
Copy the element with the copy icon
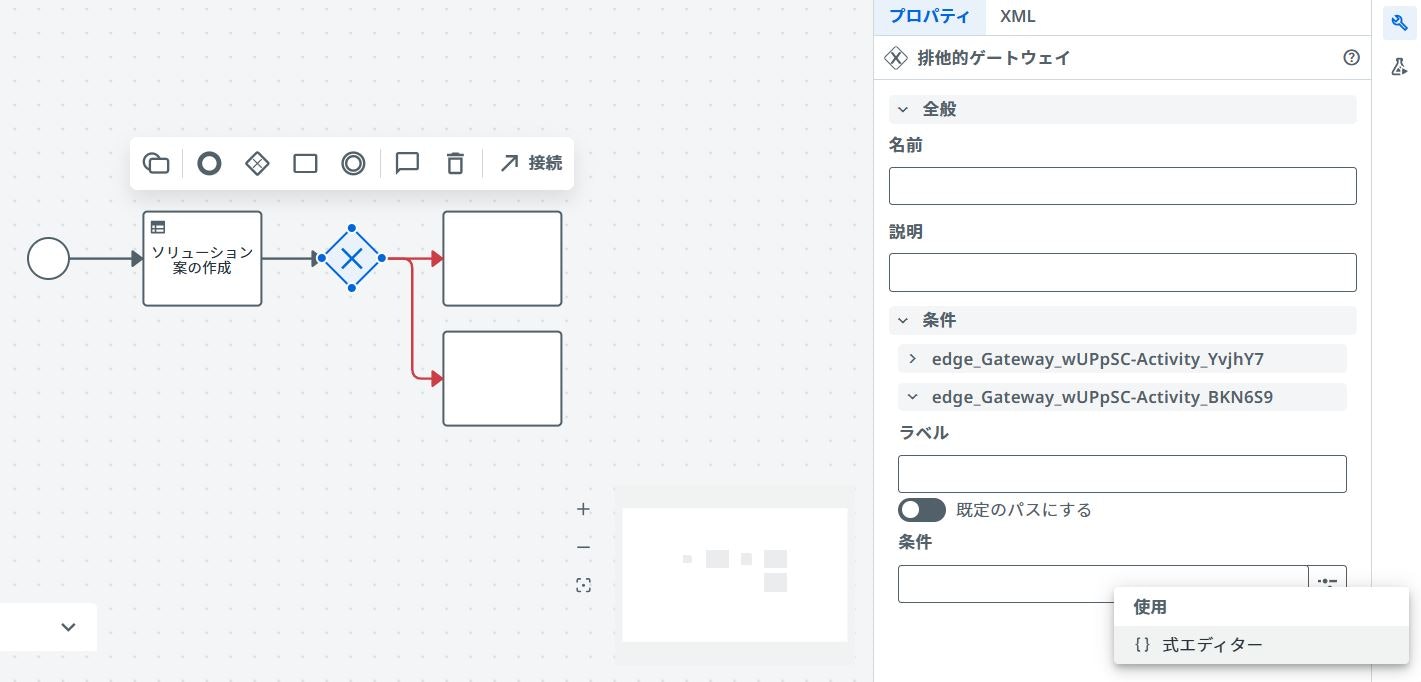pyautogui.click(x=156, y=163)
